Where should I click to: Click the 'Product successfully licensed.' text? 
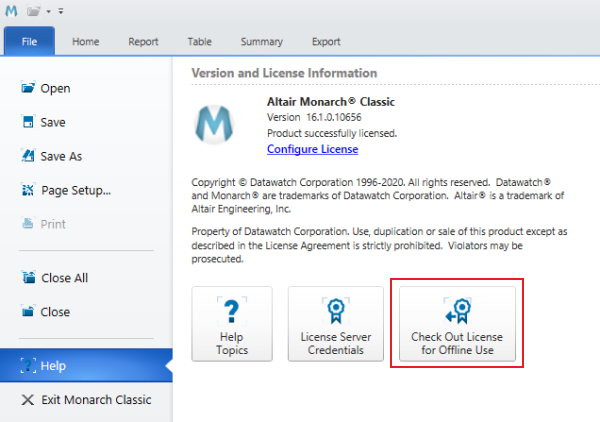(332, 133)
